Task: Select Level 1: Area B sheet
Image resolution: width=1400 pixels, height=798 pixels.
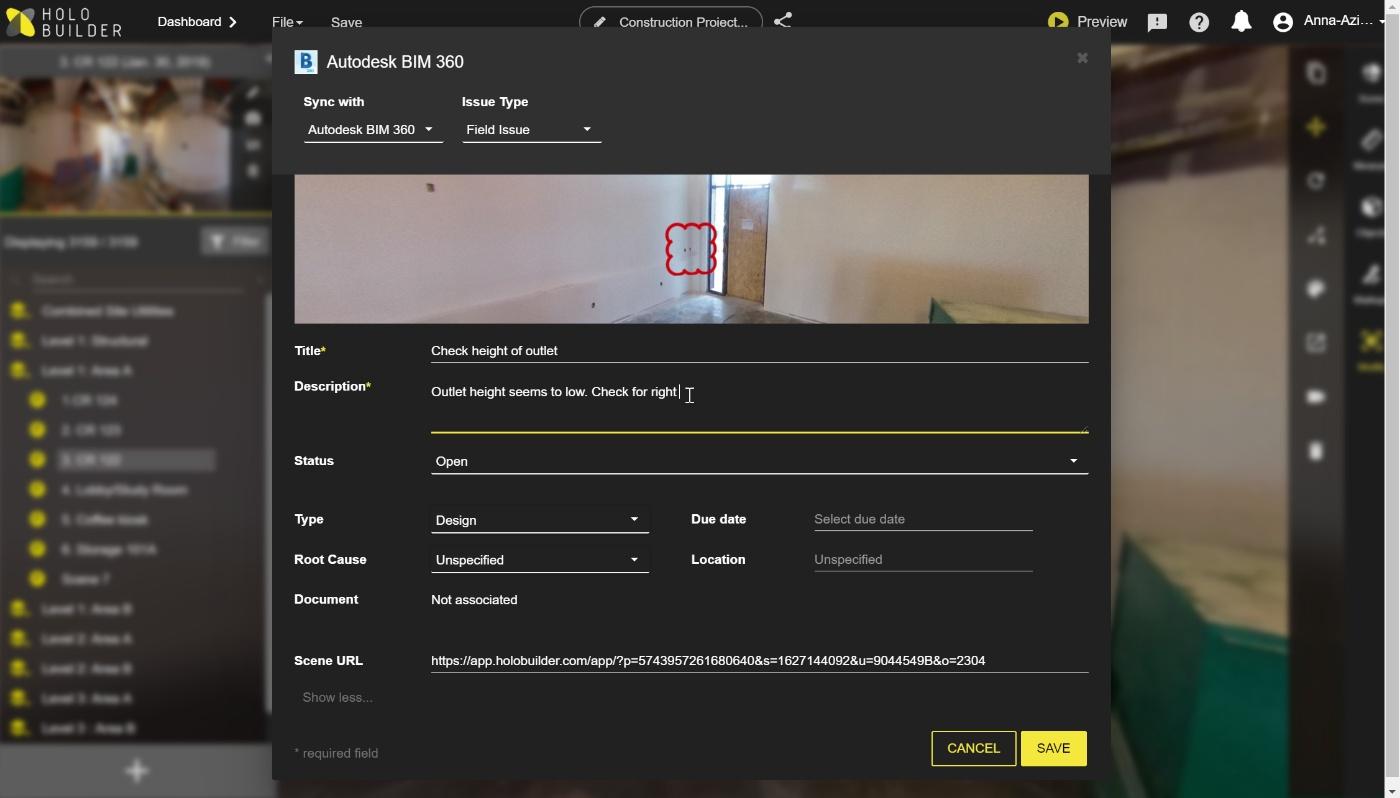Action: pyautogui.click(x=86, y=609)
